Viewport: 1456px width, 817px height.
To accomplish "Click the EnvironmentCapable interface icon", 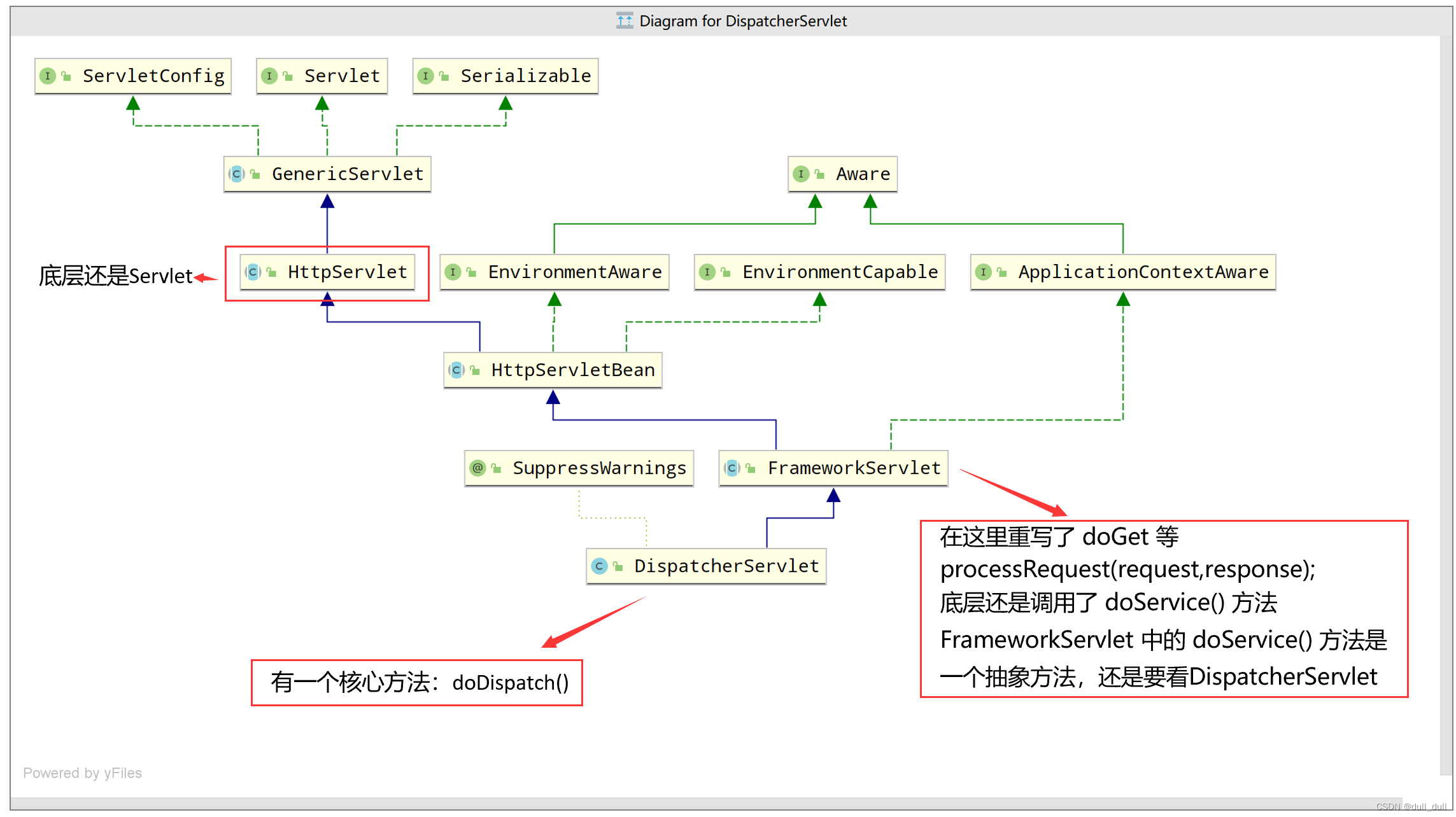I will [x=707, y=272].
